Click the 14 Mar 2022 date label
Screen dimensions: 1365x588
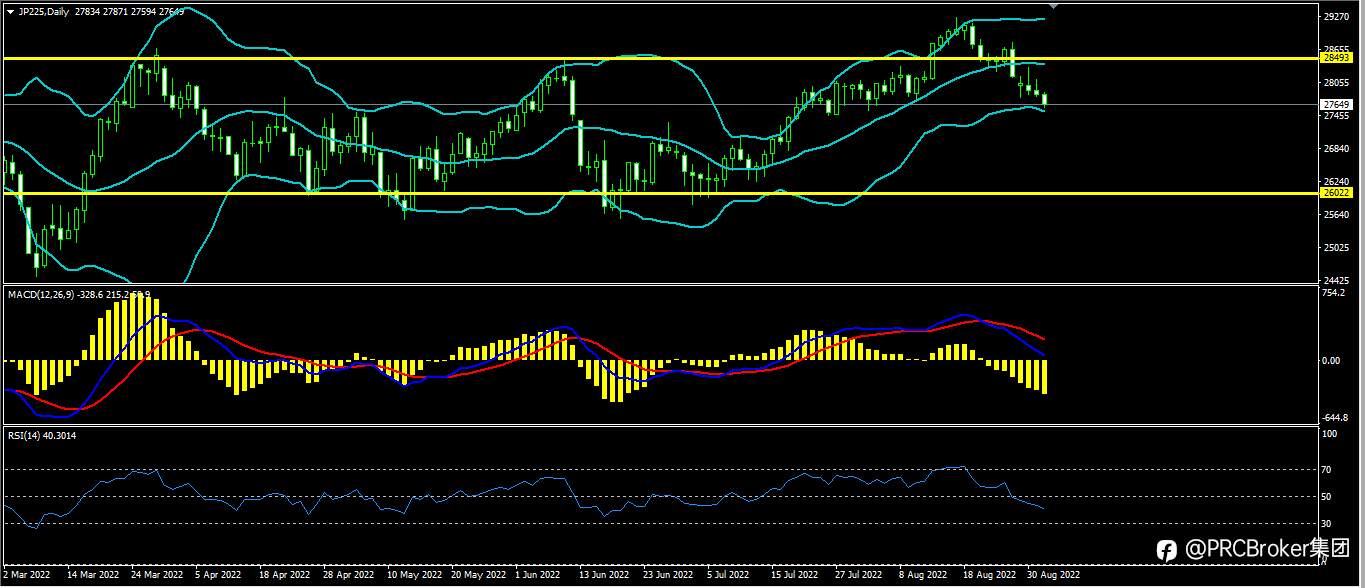92,575
